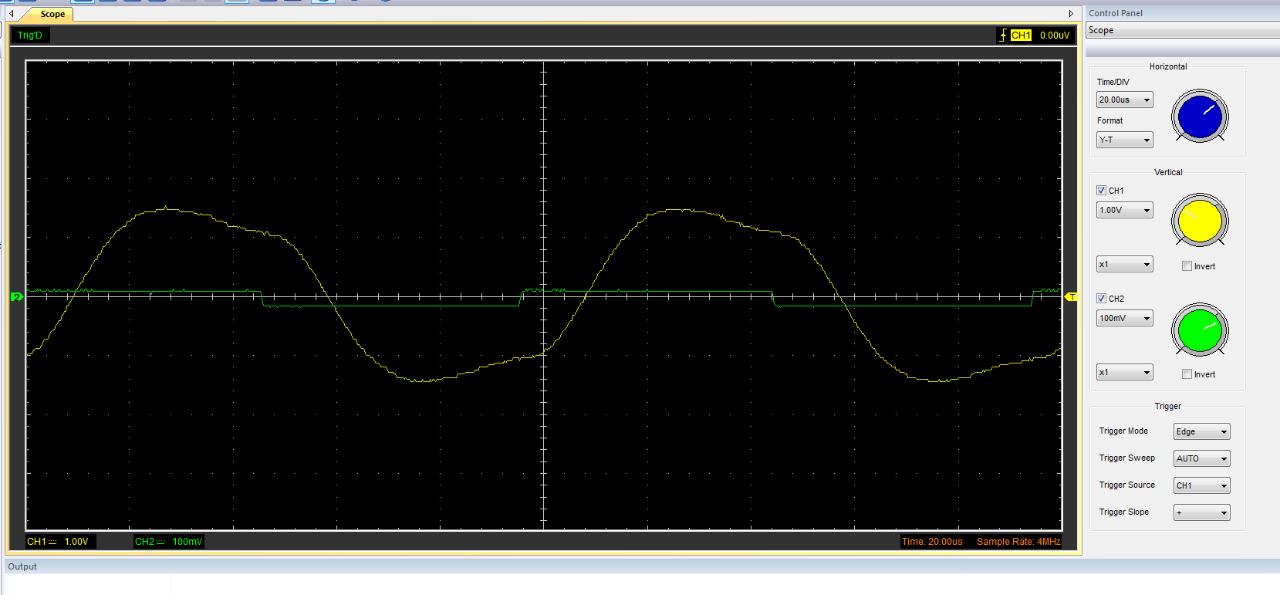The height and width of the screenshot is (595, 1280).
Task: Open the Format dropdown showing Y-T
Action: (1124, 139)
